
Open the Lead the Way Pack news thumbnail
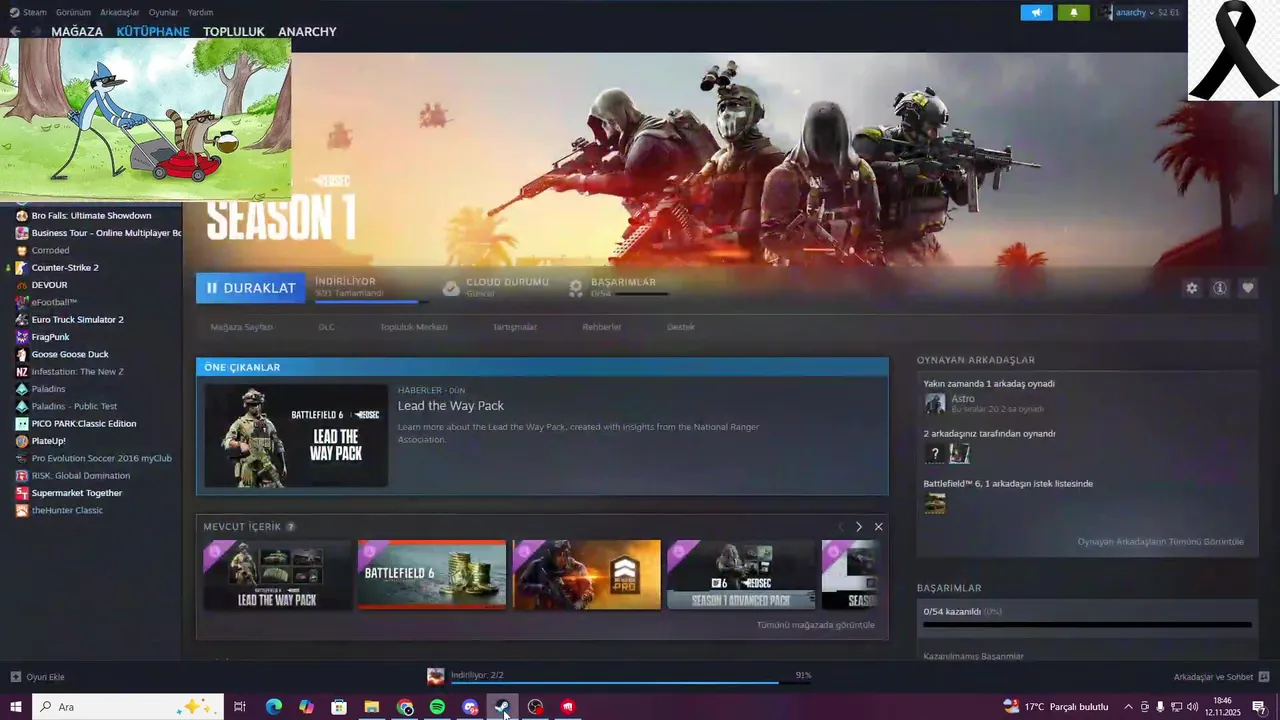[x=296, y=436]
